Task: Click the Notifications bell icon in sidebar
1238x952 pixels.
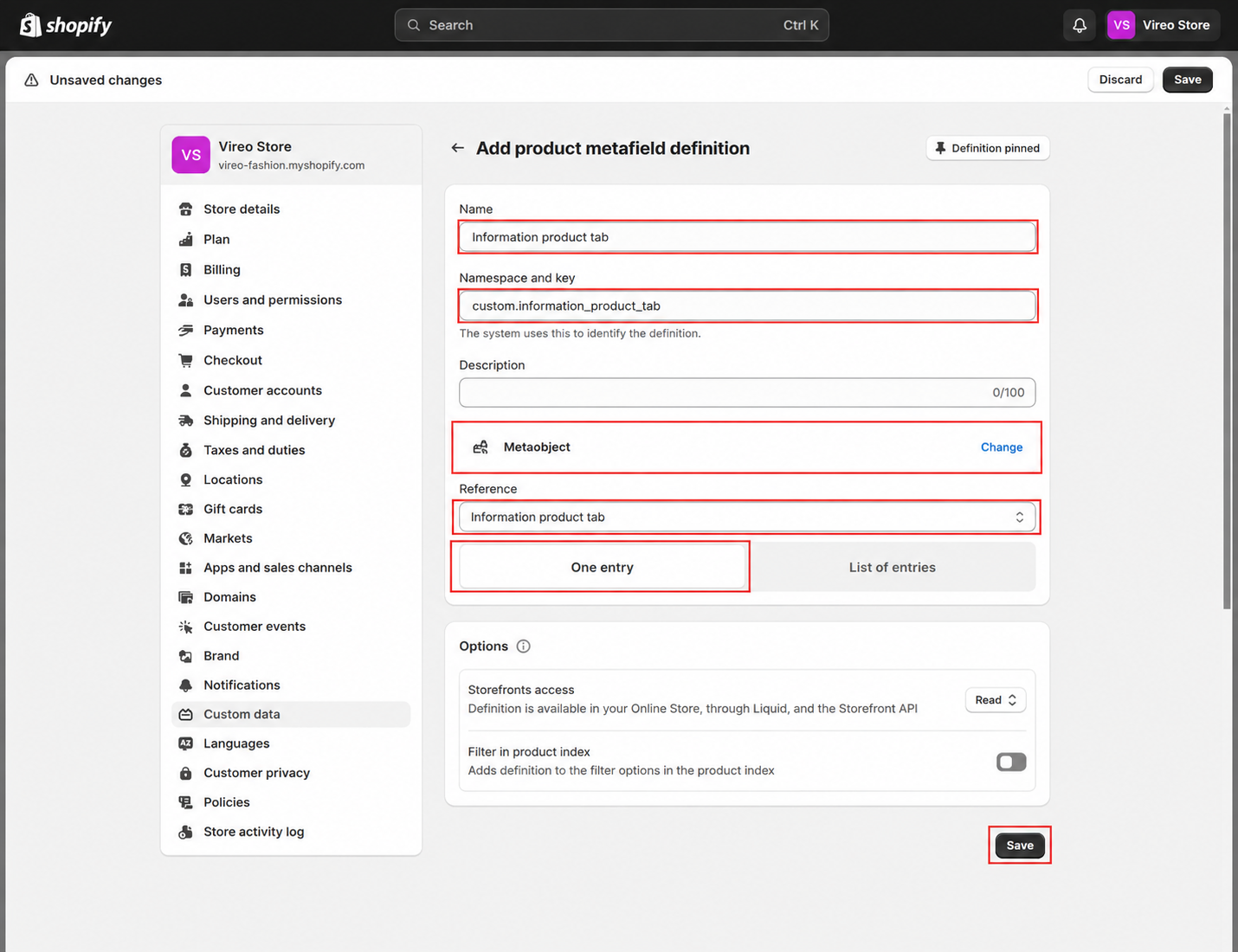Action: point(185,685)
